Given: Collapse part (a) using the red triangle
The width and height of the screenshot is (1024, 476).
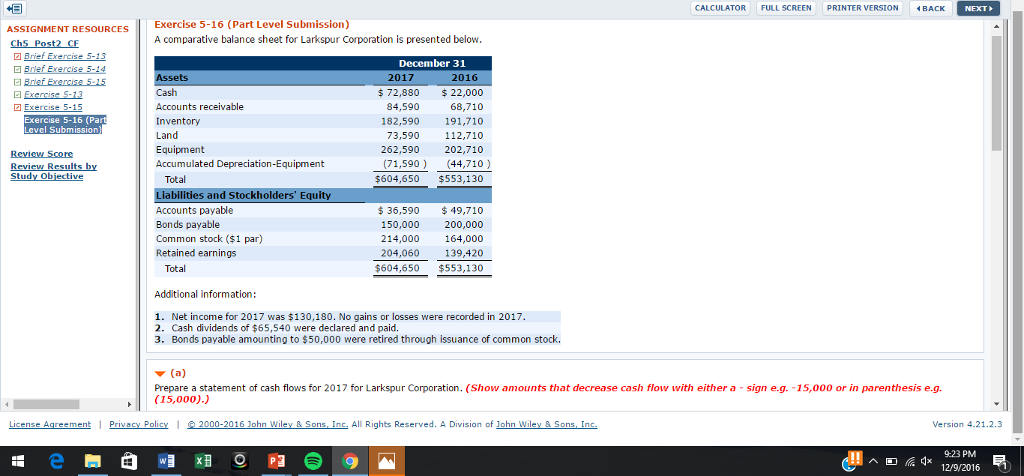Looking at the screenshot, I should point(160,368).
